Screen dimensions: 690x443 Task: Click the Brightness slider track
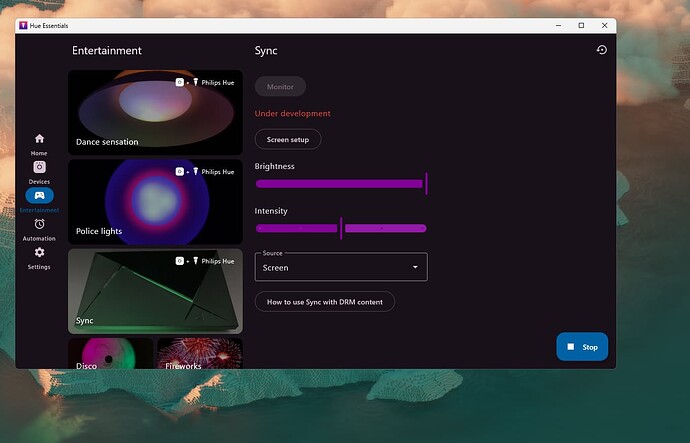pyautogui.click(x=339, y=184)
